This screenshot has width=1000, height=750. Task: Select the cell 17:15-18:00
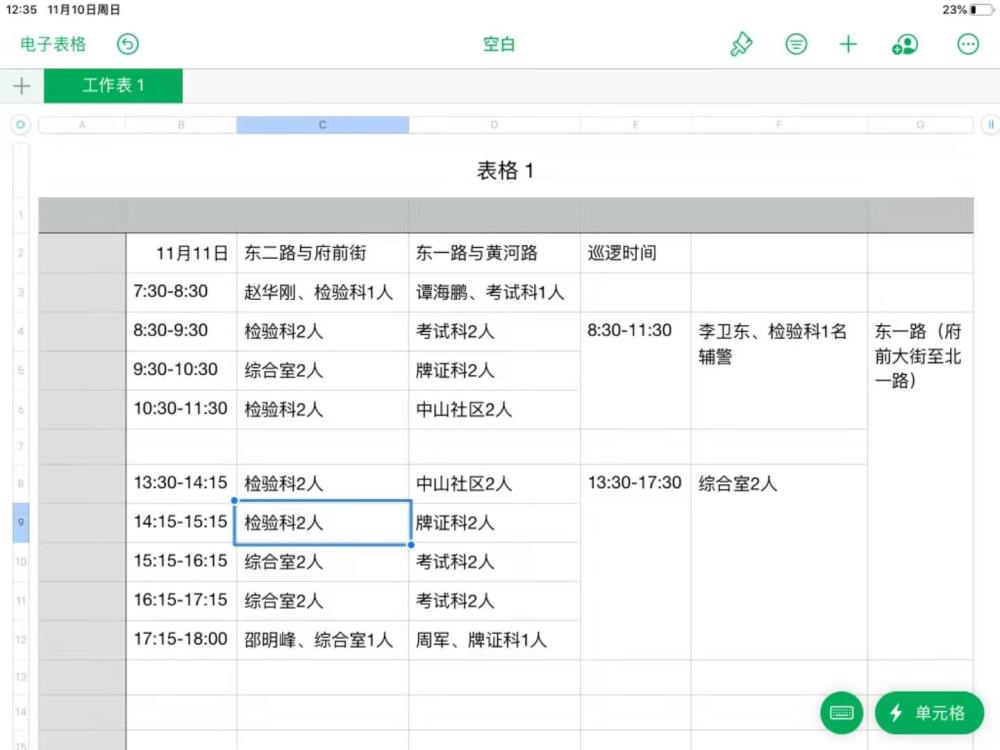(x=181, y=640)
